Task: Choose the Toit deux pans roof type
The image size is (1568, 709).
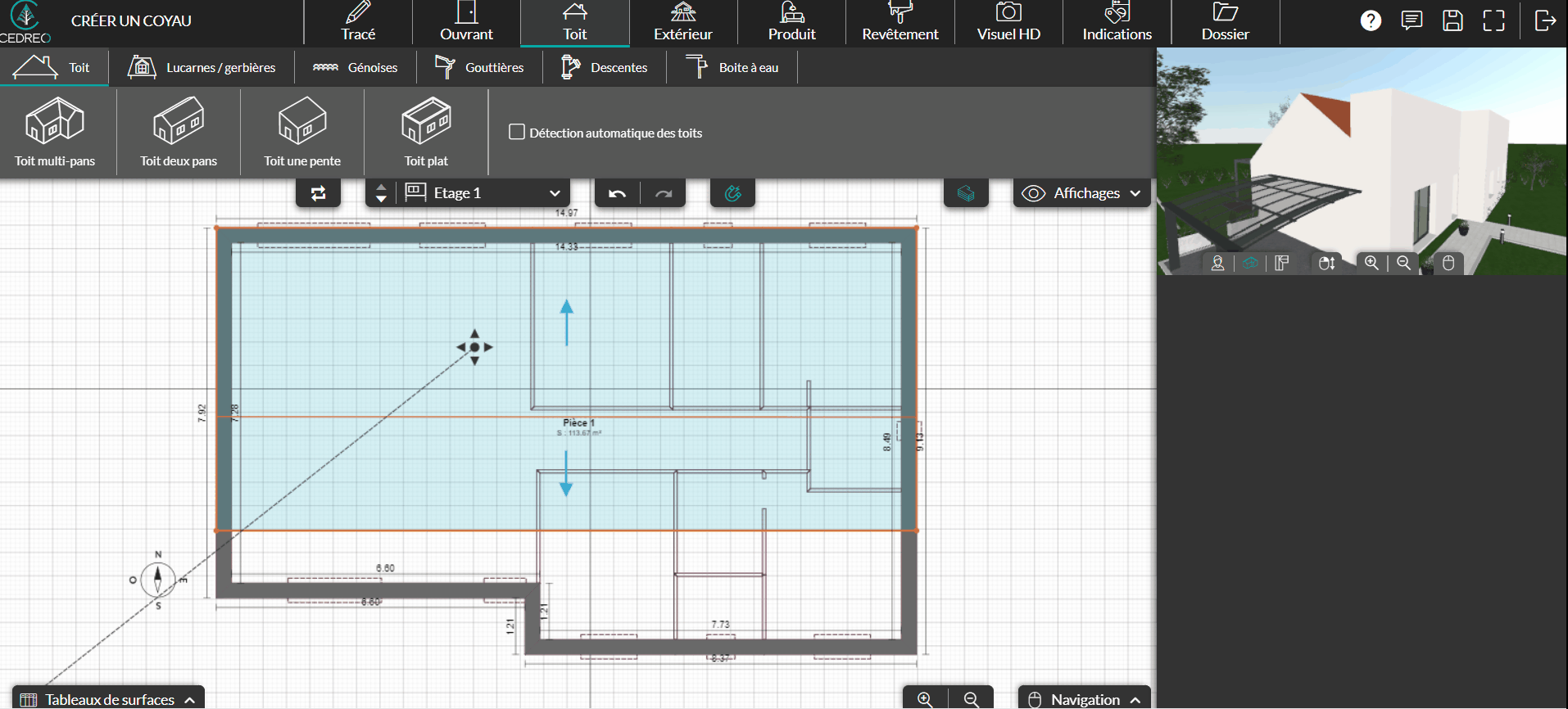Action: click(179, 133)
